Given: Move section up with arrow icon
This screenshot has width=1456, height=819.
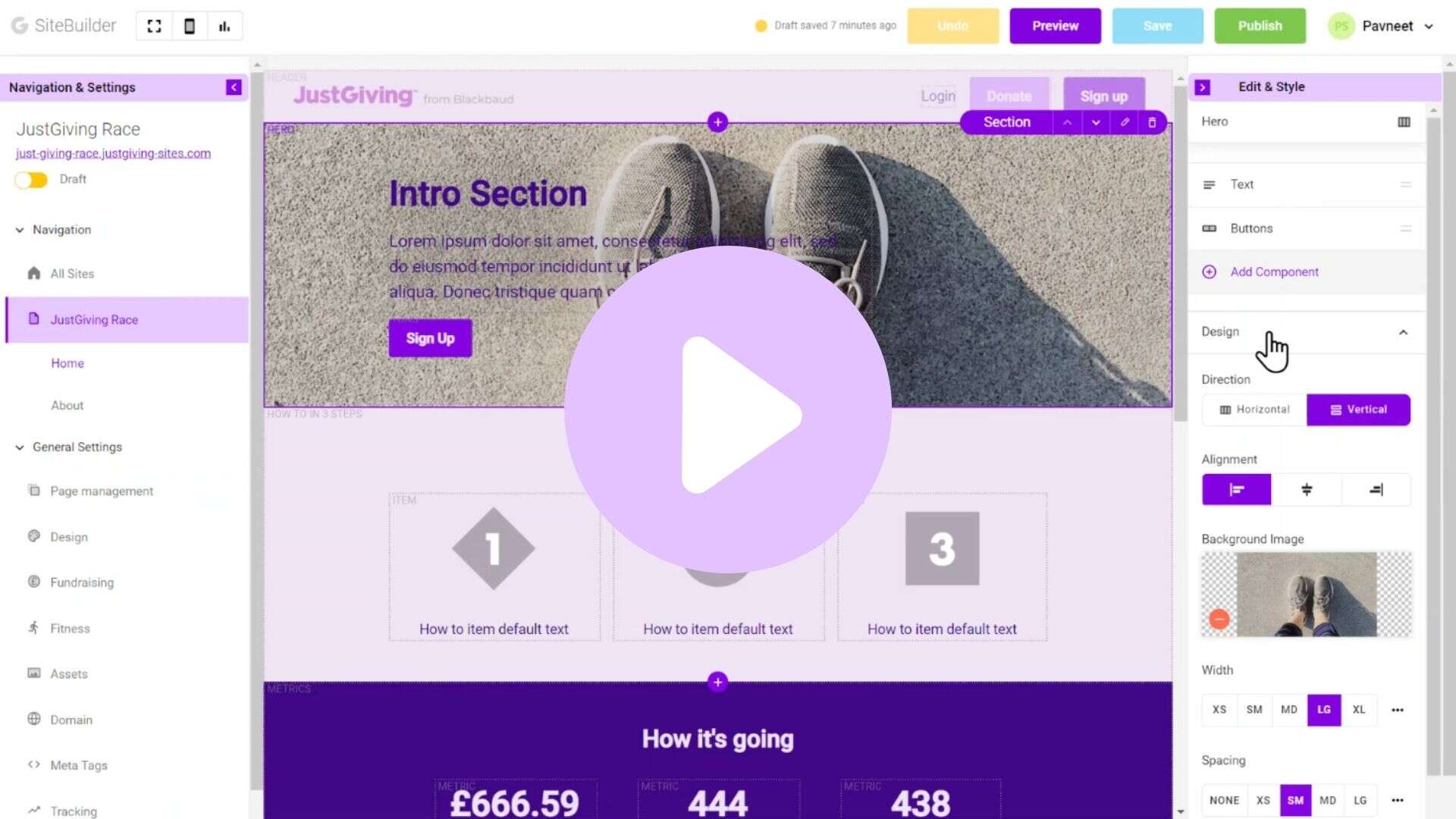Looking at the screenshot, I should point(1067,122).
